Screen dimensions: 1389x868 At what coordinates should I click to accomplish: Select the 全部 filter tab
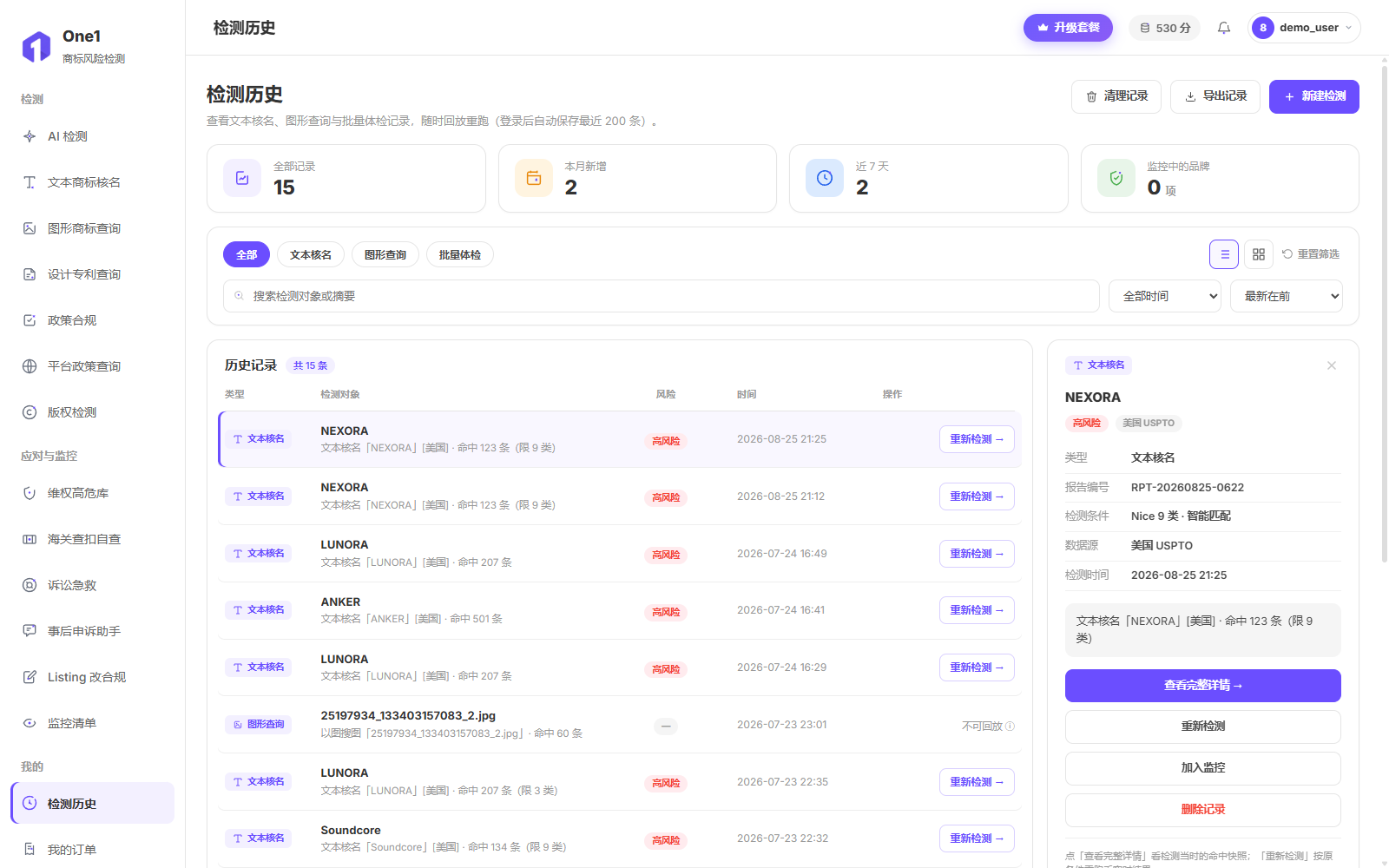point(247,254)
